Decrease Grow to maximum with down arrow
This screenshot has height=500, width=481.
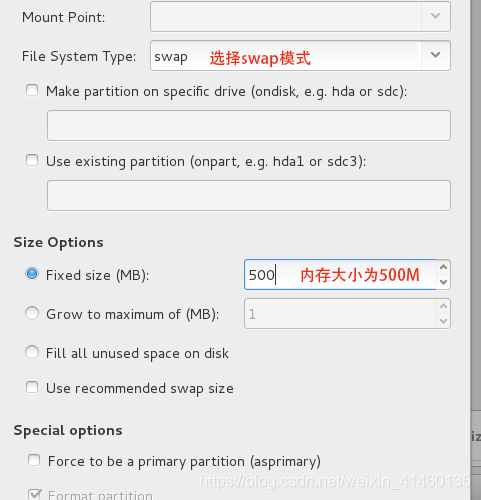[x=443, y=321]
